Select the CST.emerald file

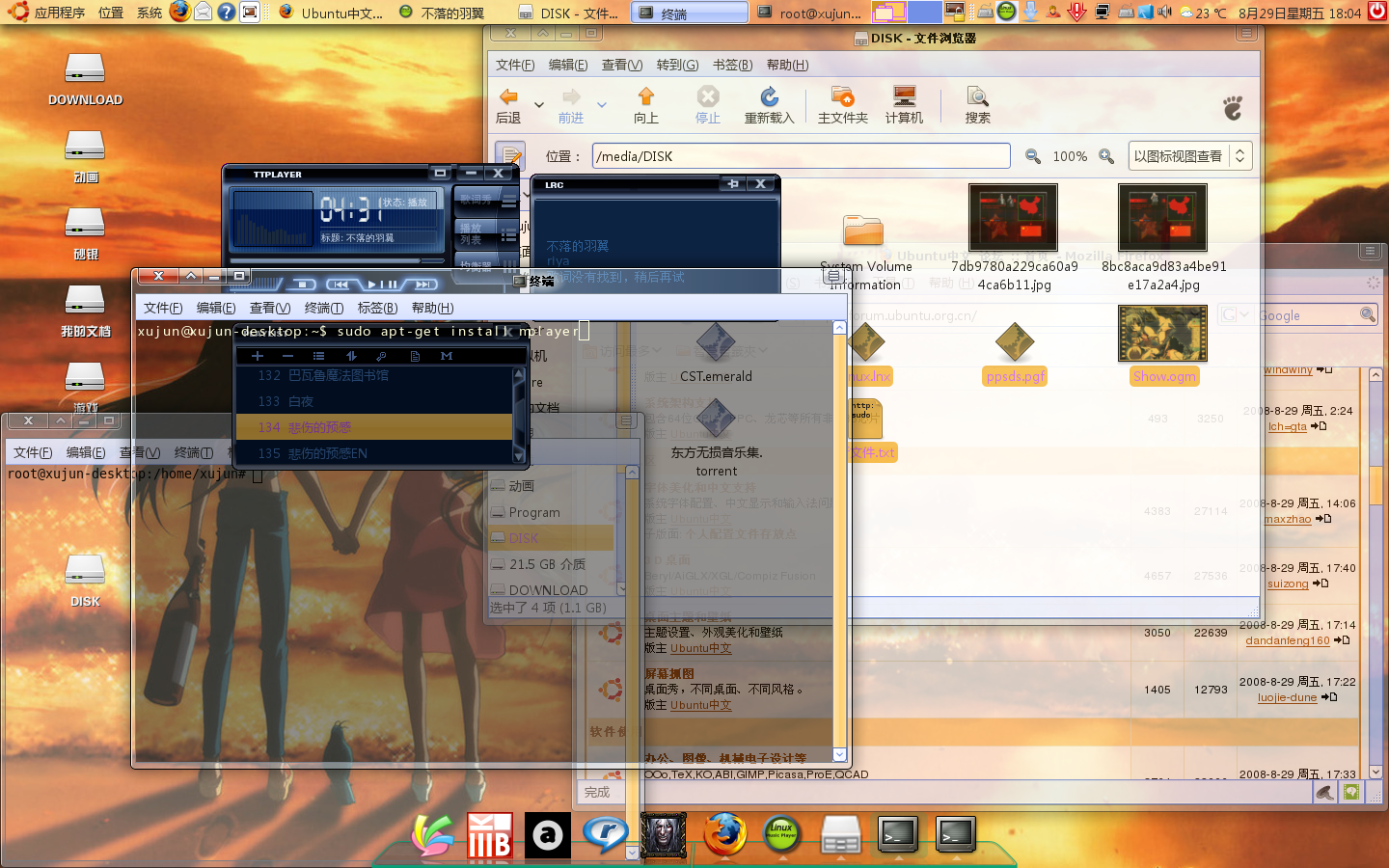pyautogui.click(x=716, y=353)
